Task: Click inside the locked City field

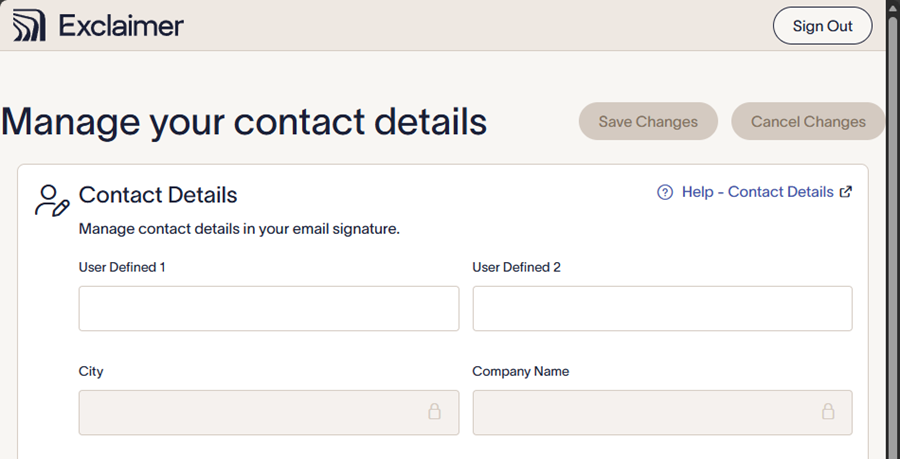Action: [250, 412]
